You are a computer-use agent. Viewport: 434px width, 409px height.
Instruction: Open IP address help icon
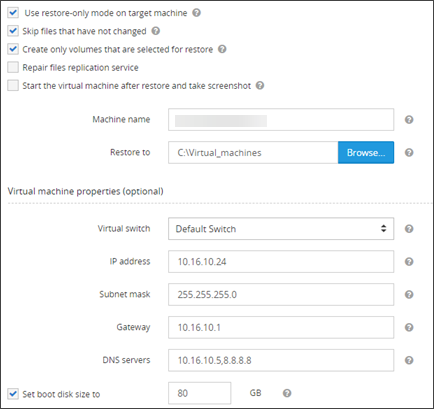tap(409, 262)
